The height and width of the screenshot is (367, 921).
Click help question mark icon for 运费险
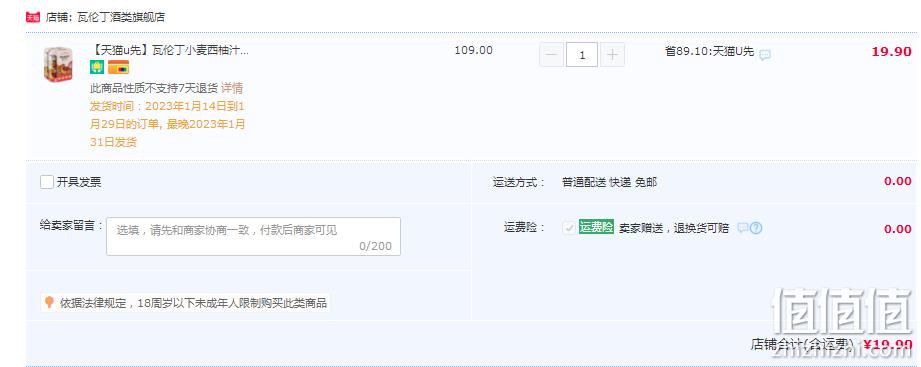coord(756,228)
